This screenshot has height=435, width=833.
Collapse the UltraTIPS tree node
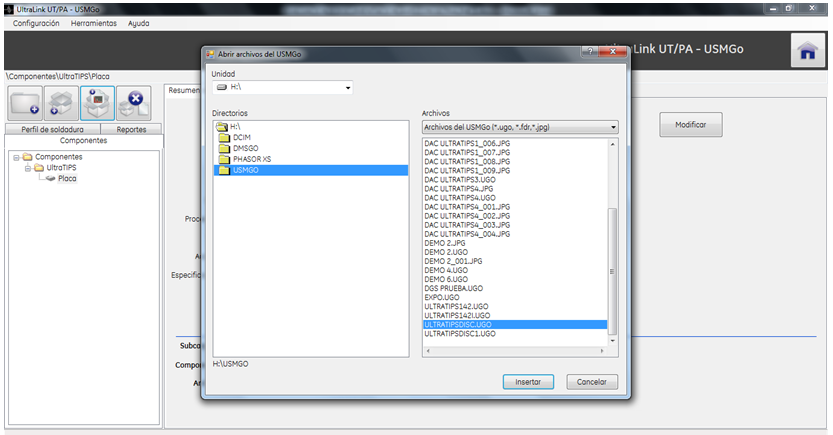[28, 168]
